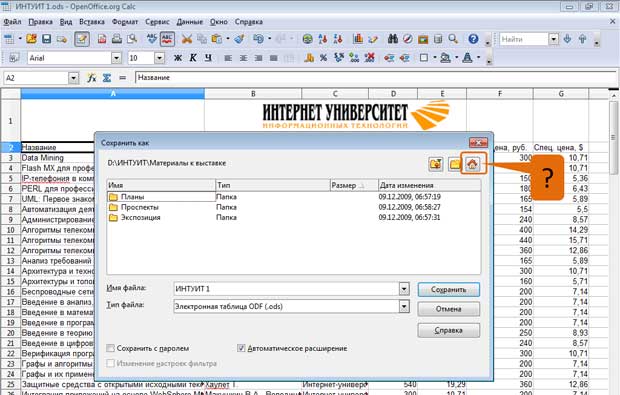620x395 pixels.
Task: Expand the Найти search history dropdown
Action: [x=554, y=39]
